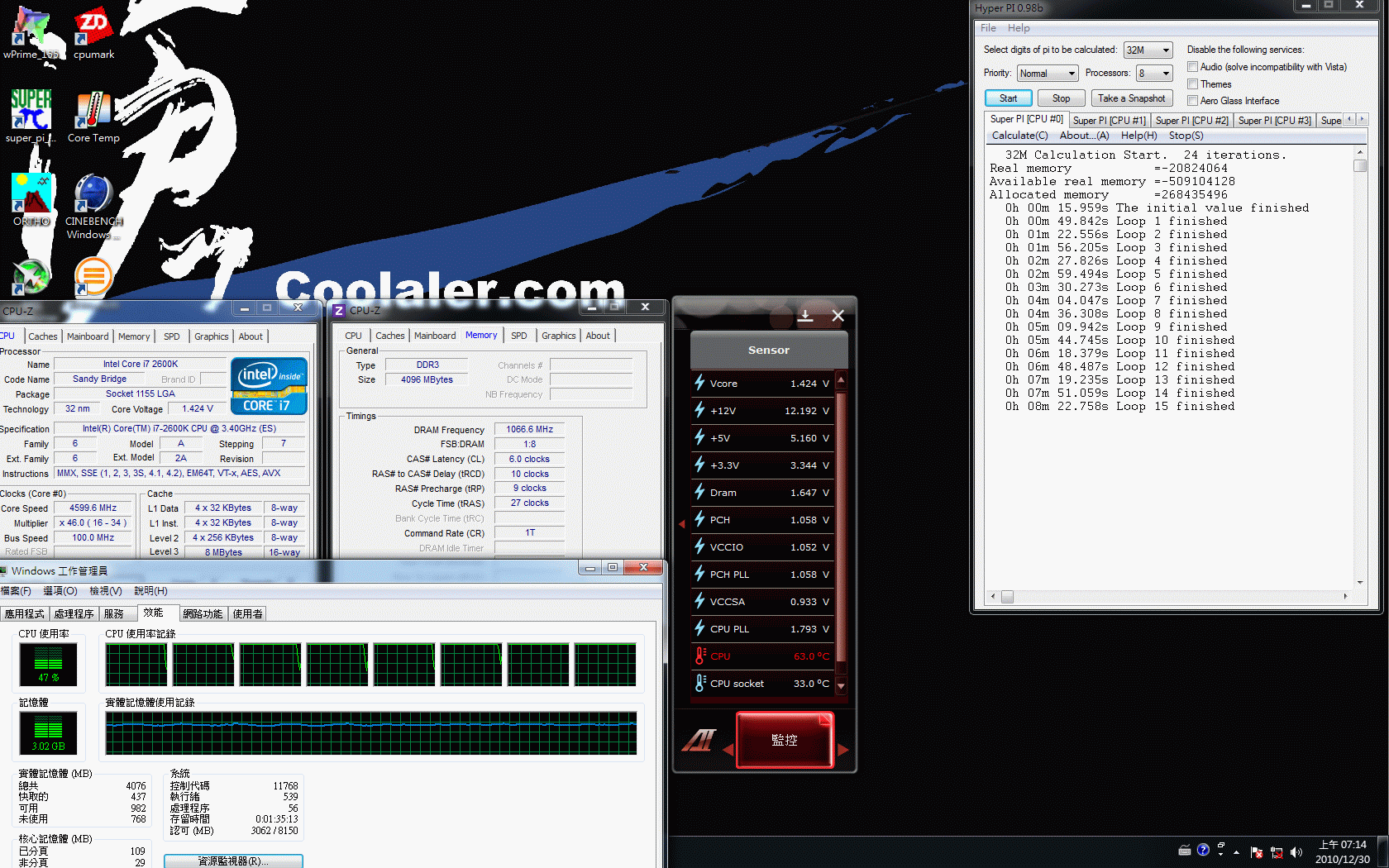Switch to Super PI [CPU #1] tab
This screenshot has width=1389, height=868.
click(x=1109, y=121)
